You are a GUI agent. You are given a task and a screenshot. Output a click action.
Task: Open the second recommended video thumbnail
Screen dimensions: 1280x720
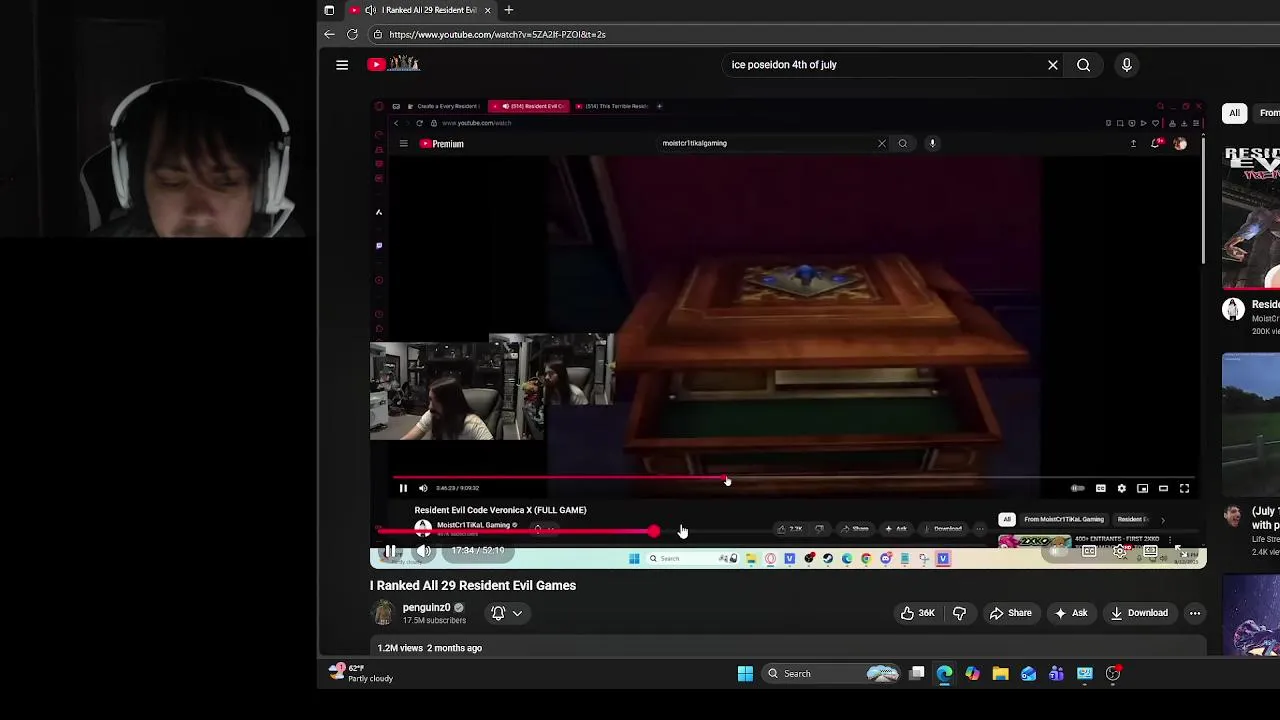pos(1251,425)
